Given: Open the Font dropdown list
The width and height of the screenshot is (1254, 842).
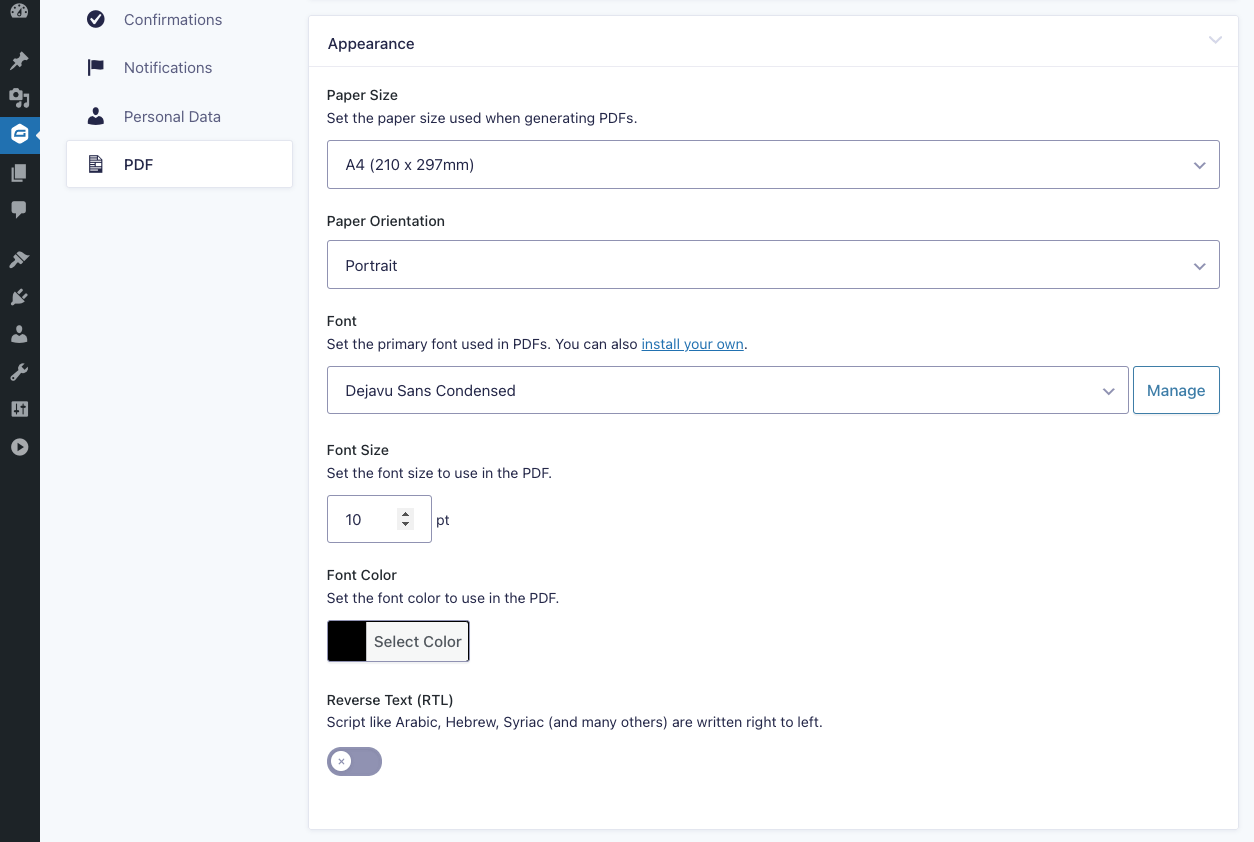Looking at the screenshot, I should [x=727, y=390].
